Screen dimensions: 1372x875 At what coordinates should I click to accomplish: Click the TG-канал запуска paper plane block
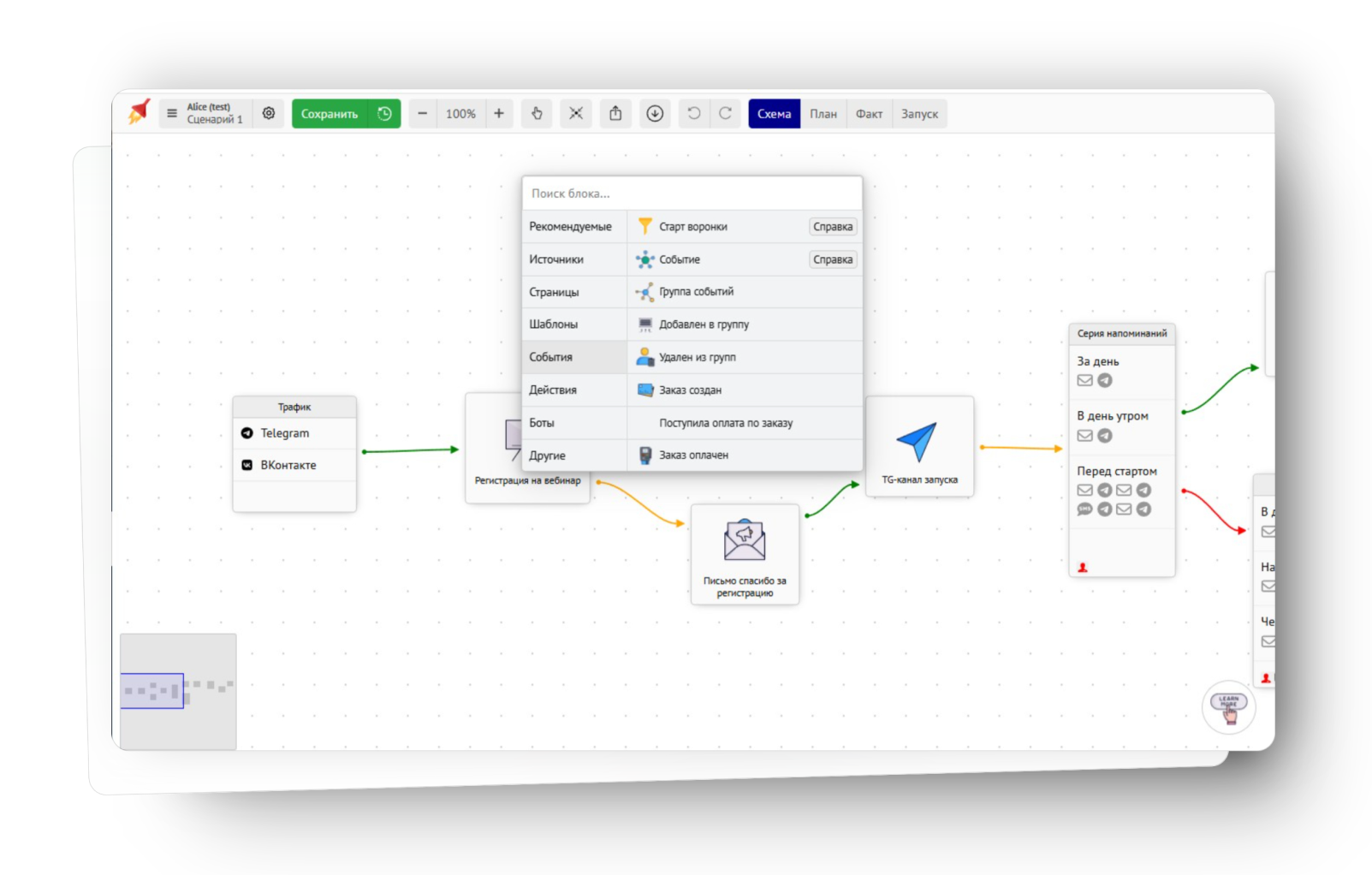coord(918,445)
